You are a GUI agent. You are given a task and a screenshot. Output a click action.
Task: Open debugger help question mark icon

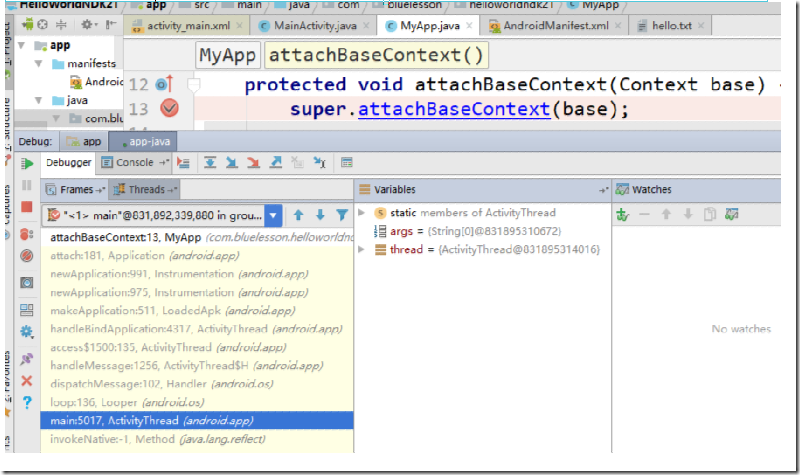pos(27,403)
